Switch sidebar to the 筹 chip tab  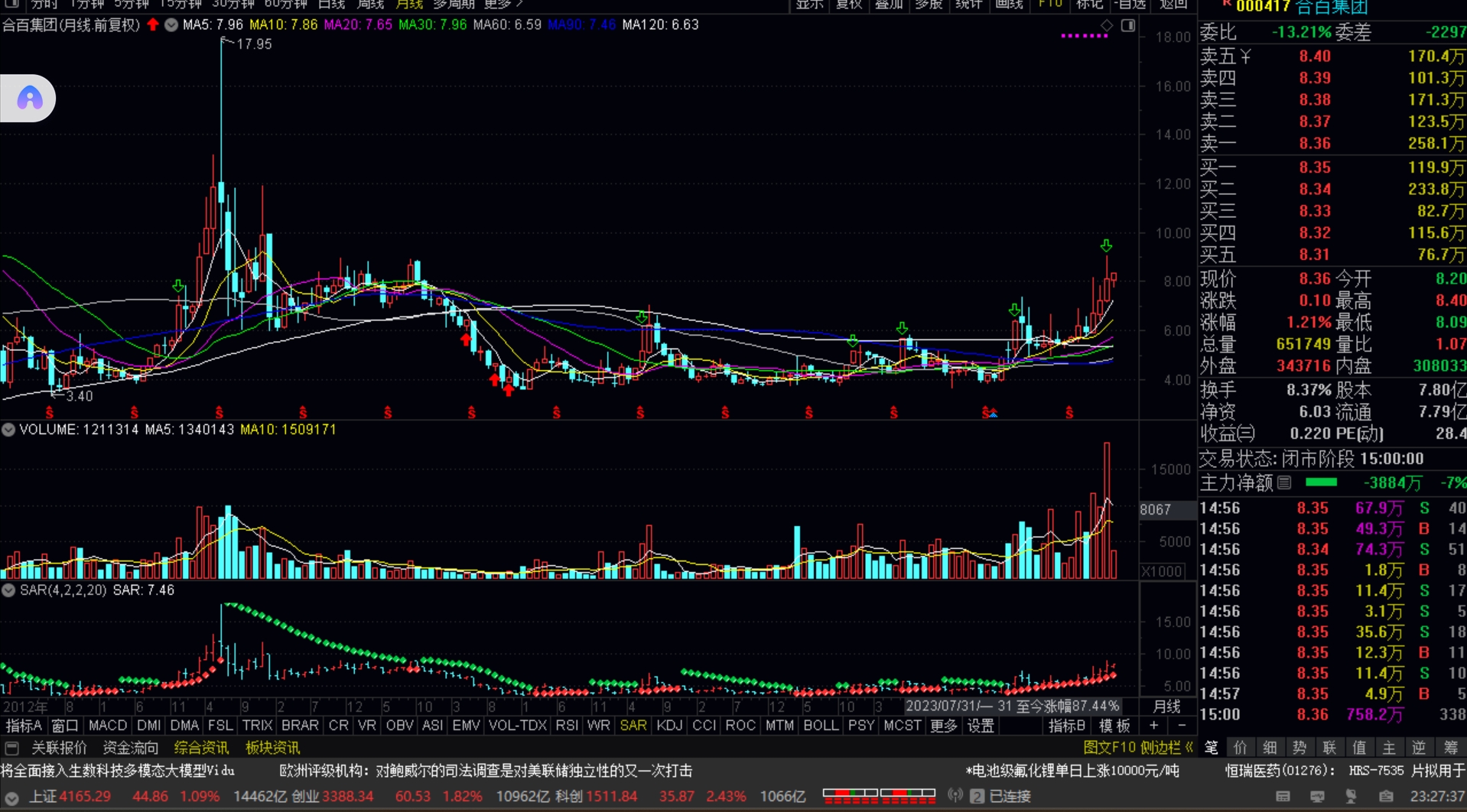click(1451, 748)
